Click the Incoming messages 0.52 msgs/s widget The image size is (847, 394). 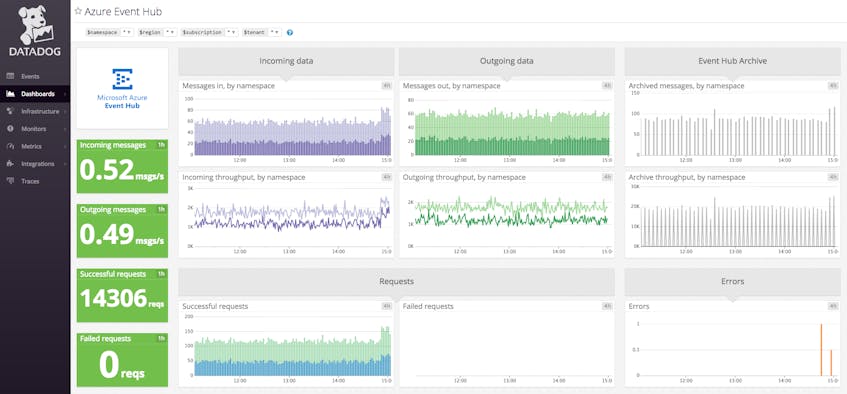122,166
